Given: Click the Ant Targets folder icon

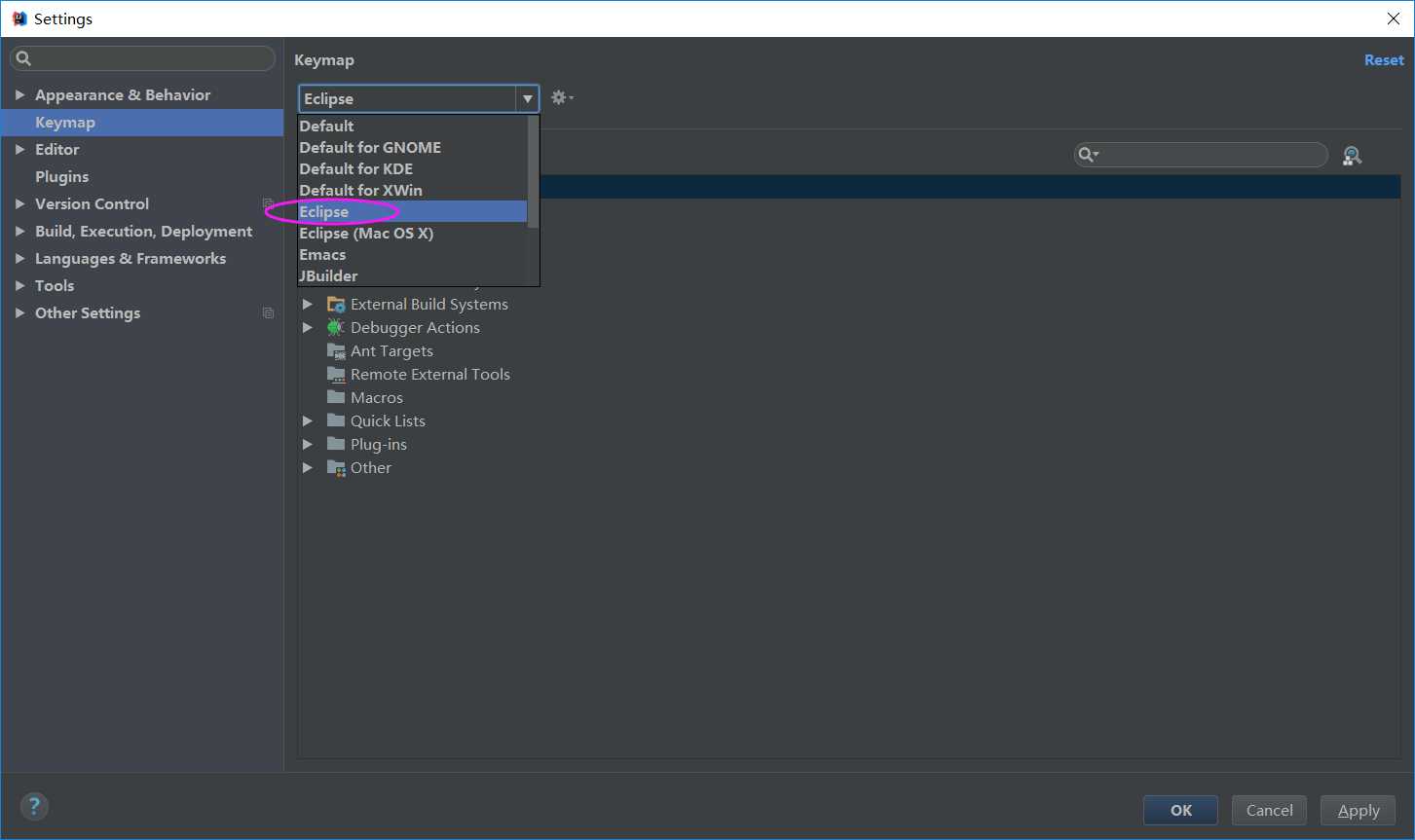Looking at the screenshot, I should coord(336,351).
